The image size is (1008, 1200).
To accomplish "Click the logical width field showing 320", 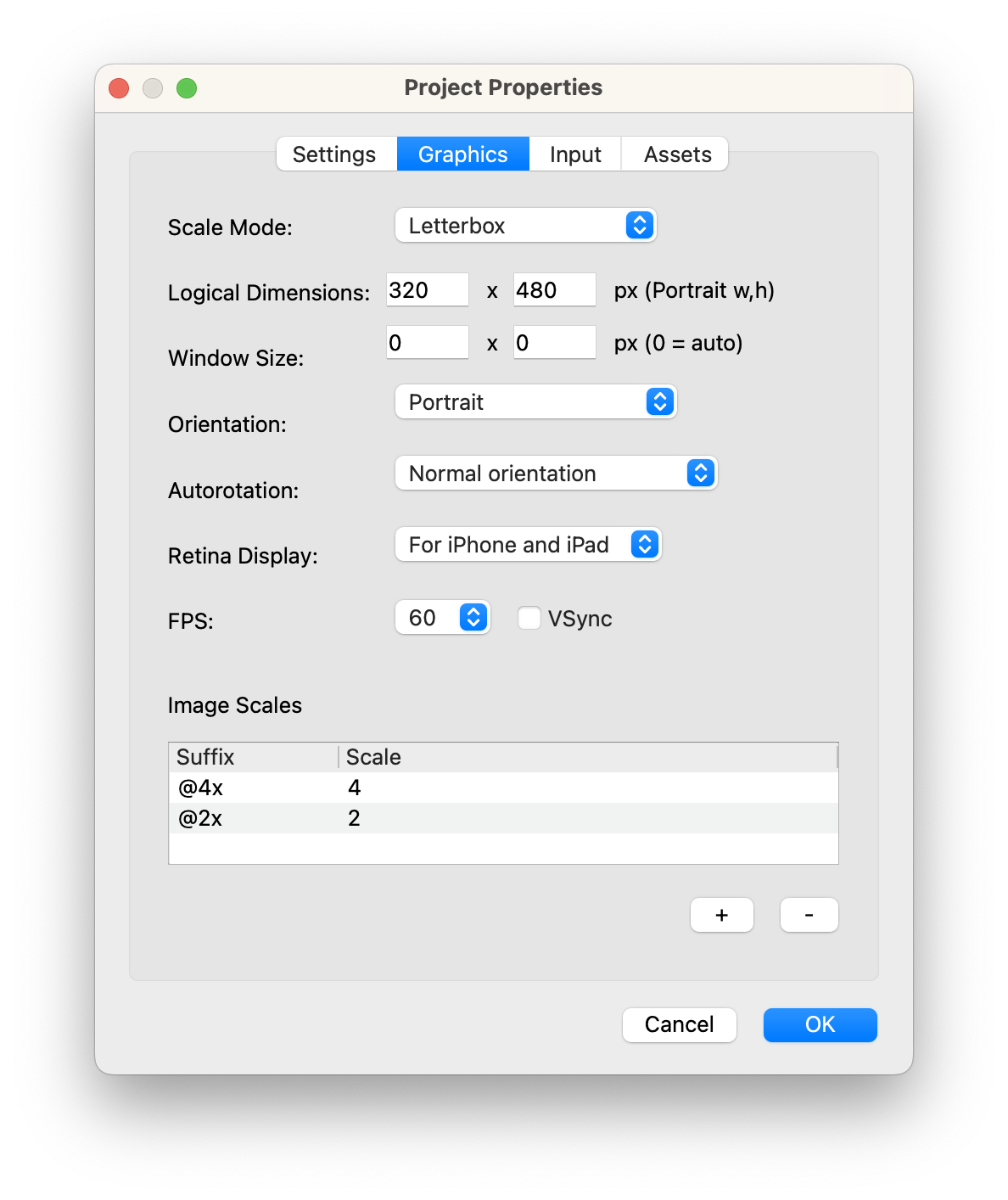I will click(428, 290).
